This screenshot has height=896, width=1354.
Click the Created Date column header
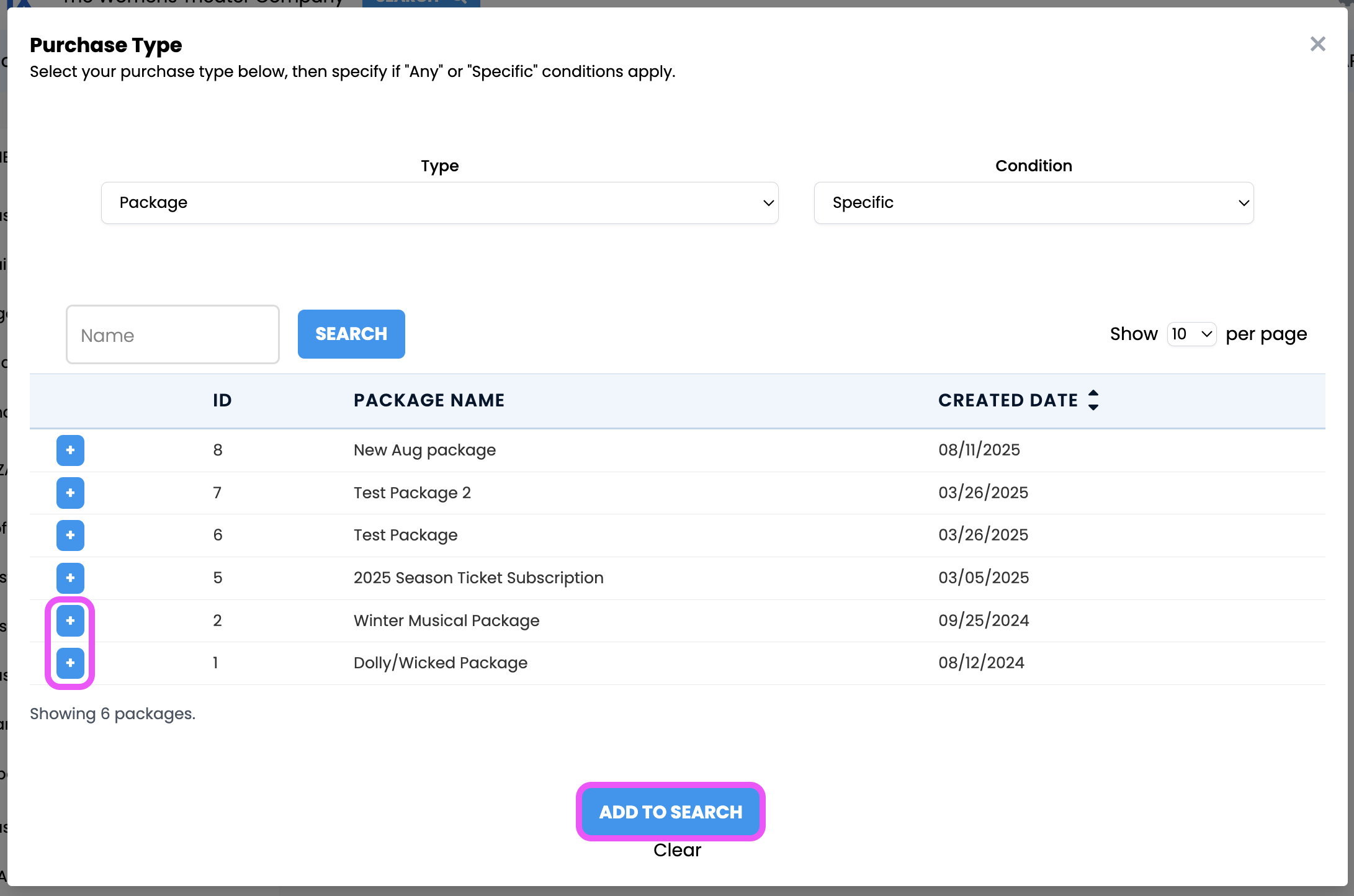pos(1008,400)
